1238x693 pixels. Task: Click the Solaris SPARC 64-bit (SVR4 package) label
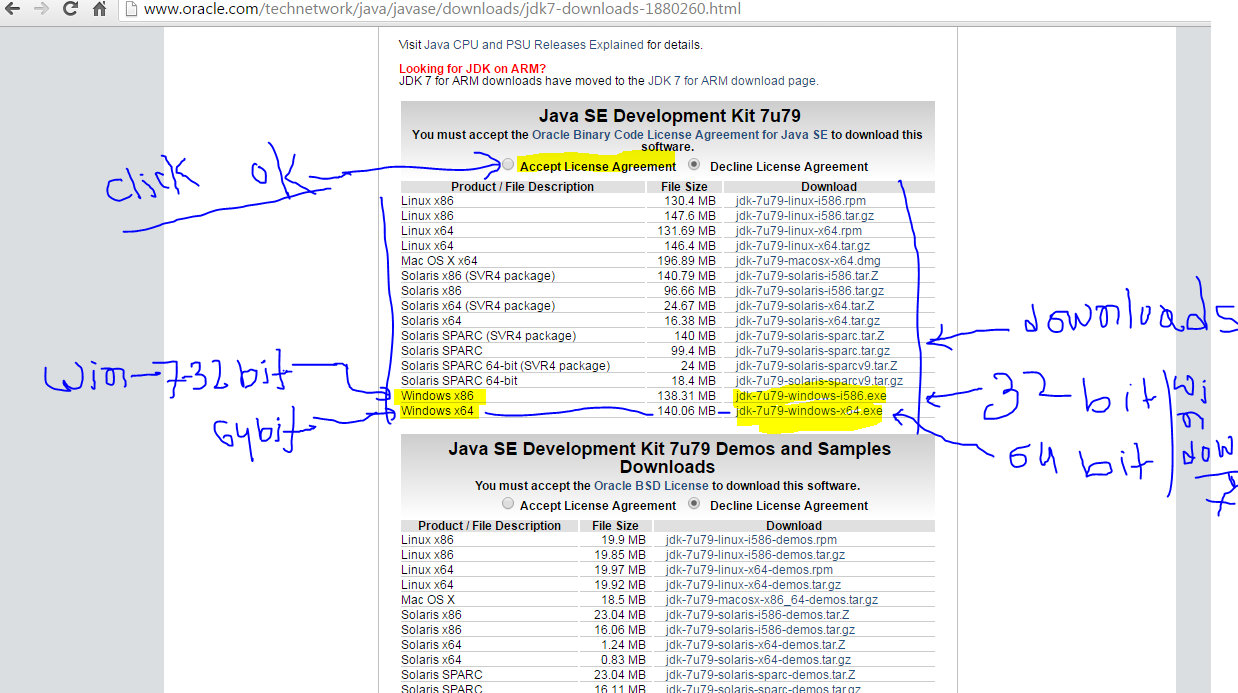[x=505, y=366]
